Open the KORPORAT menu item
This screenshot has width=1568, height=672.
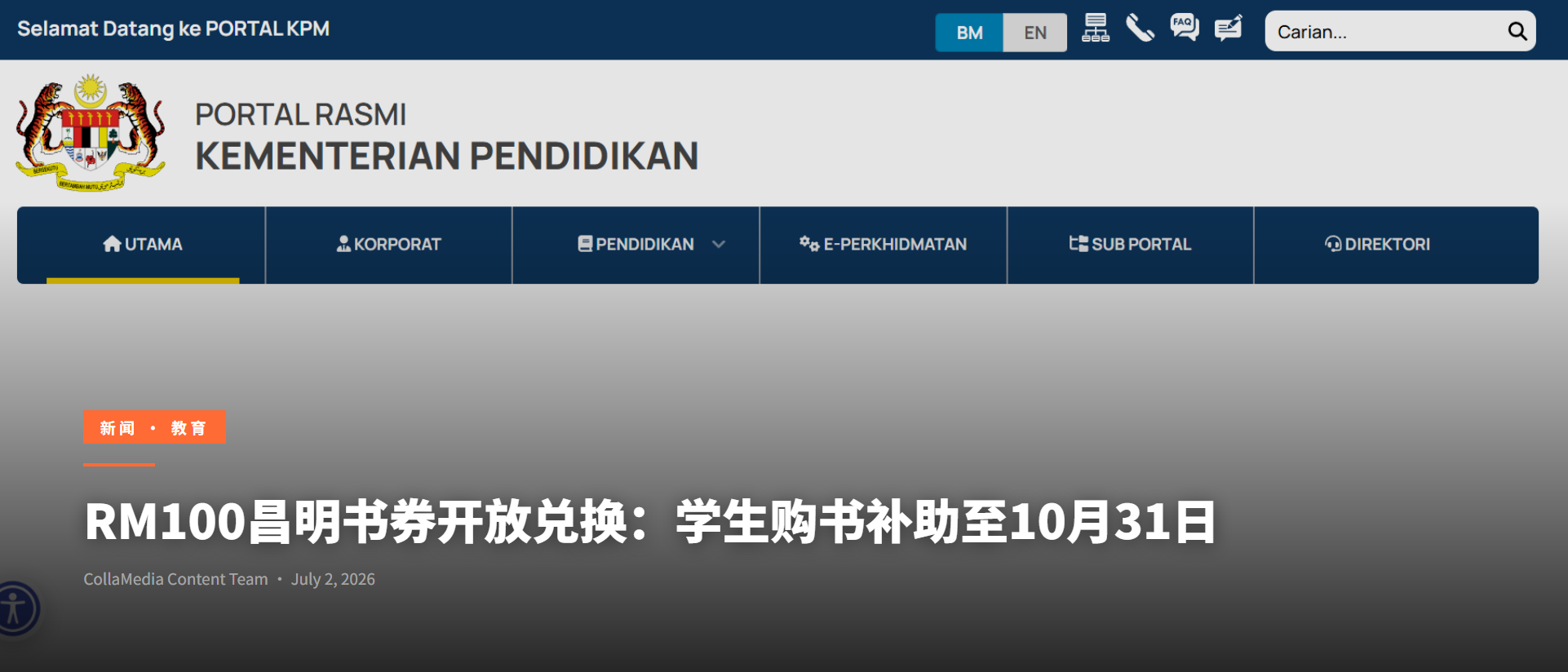[388, 245]
